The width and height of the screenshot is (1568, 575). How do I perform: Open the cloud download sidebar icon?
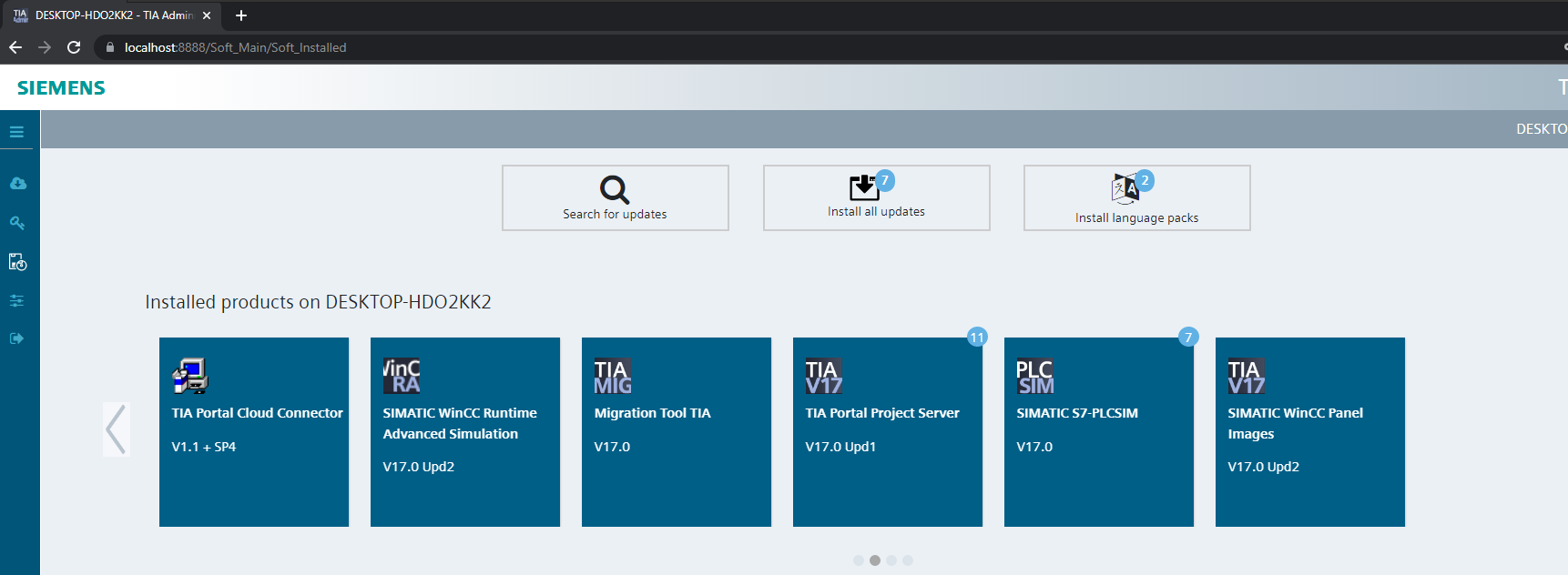[17, 184]
